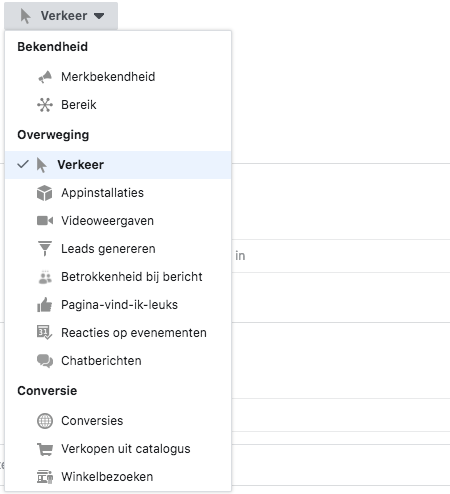The height and width of the screenshot is (494, 450).
Task: Choose Videoweergaven from the list
Action: [x=118, y=221]
